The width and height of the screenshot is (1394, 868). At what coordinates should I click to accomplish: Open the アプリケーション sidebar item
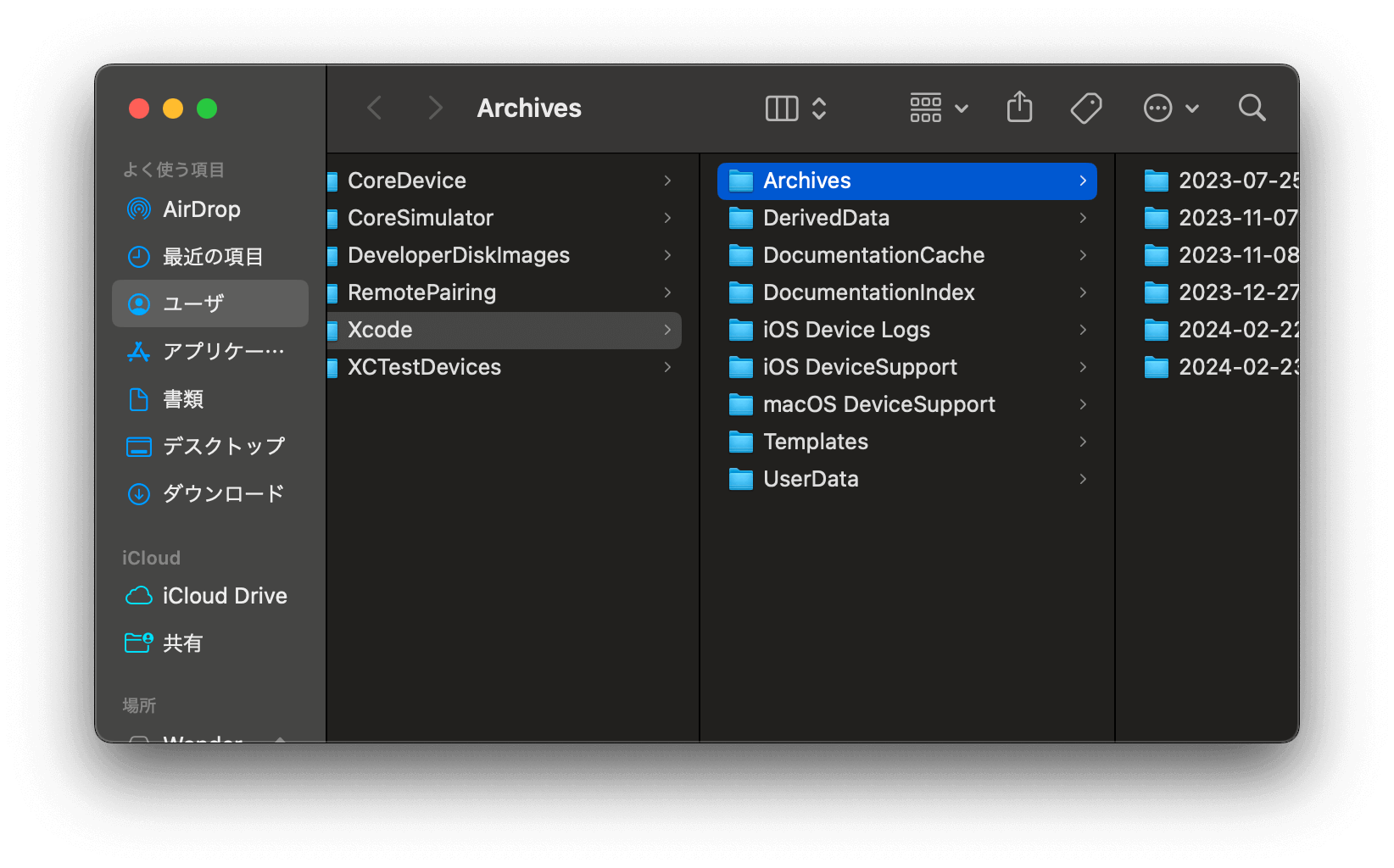210,351
